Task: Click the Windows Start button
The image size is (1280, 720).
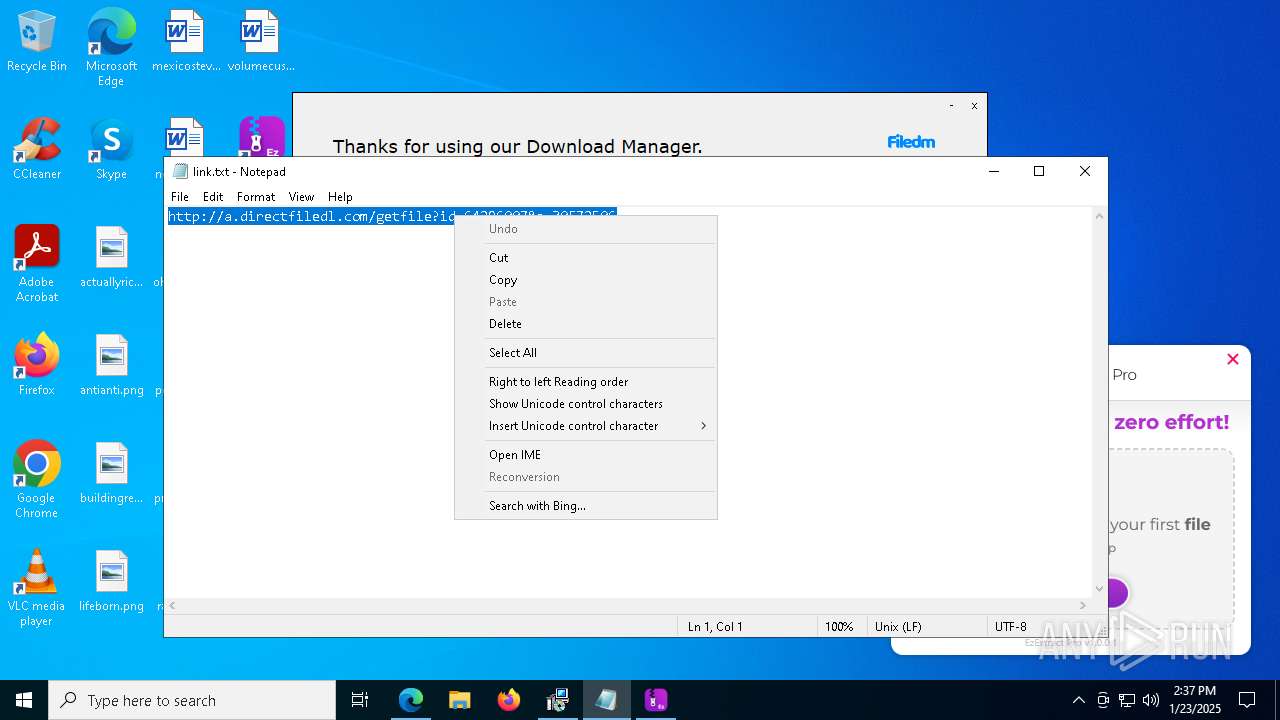Action: pyautogui.click(x=24, y=700)
